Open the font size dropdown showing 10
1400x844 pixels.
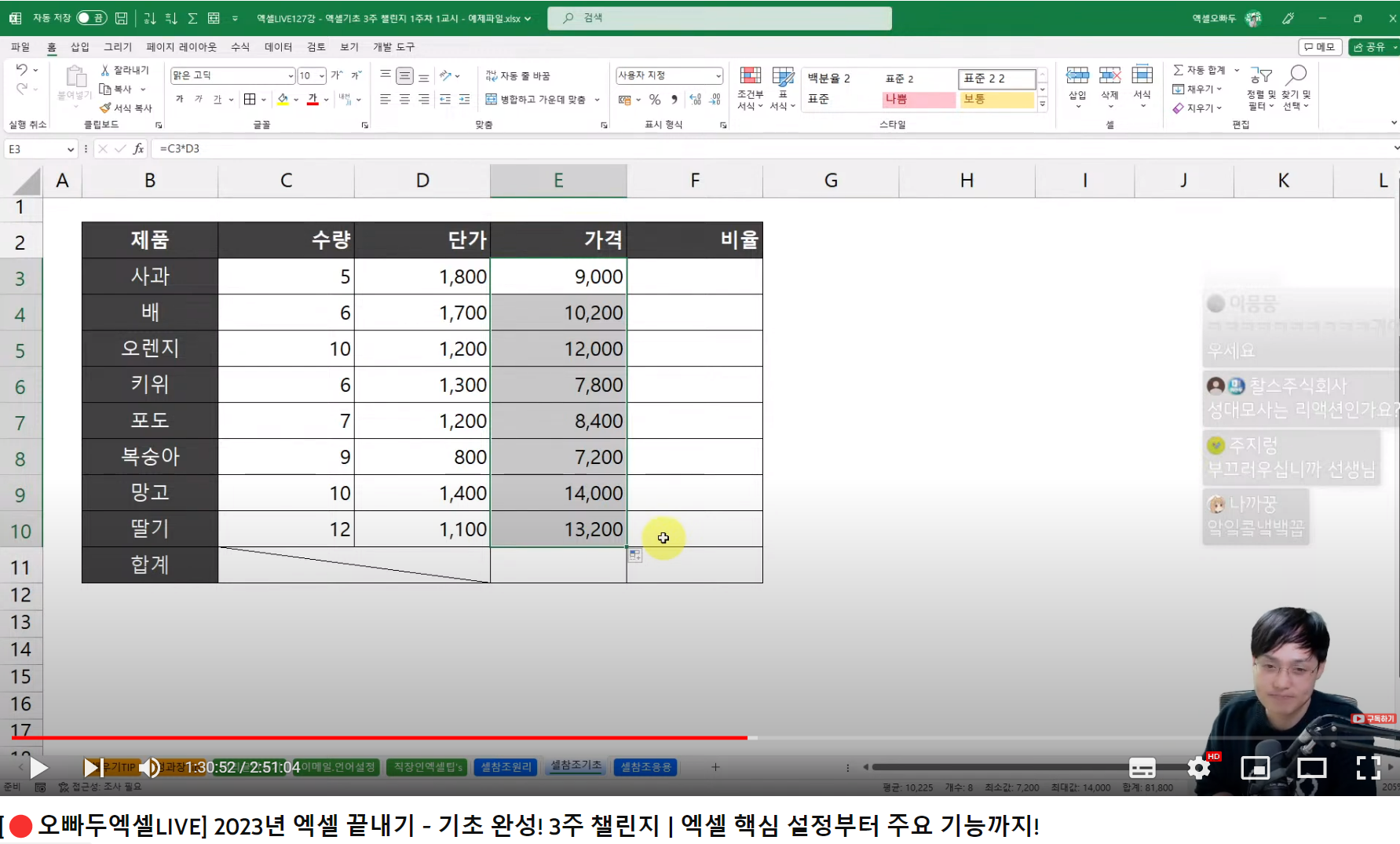tap(322, 75)
